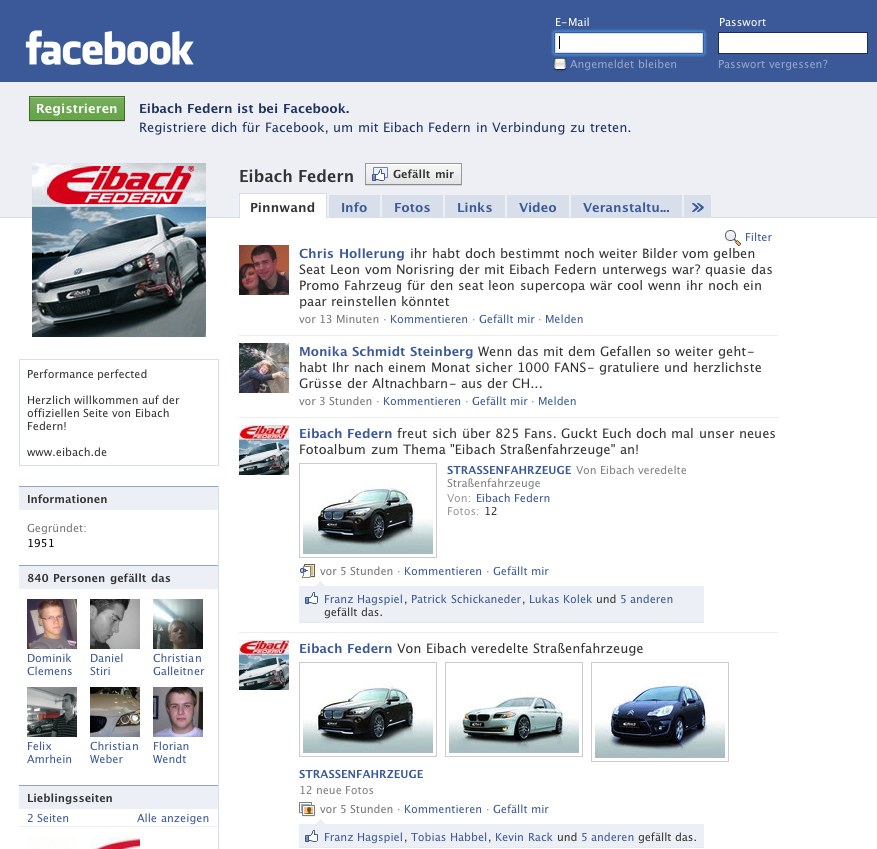The height and width of the screenshot is (849, 877).
Task: Open Kevin Rack's profile link
Action: coord(524,837)
